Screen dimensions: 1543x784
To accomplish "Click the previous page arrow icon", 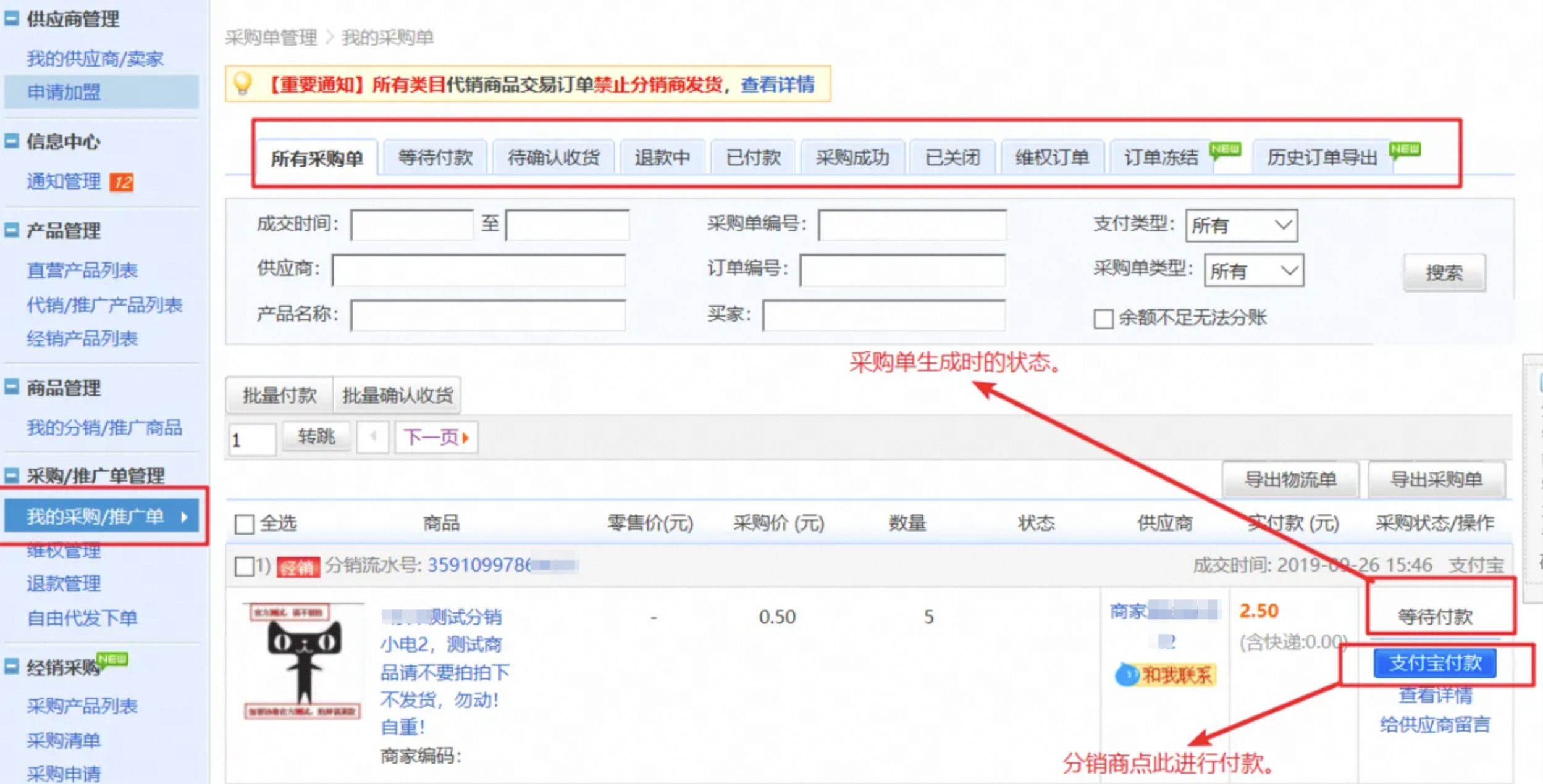I will [x=372, y=437].
